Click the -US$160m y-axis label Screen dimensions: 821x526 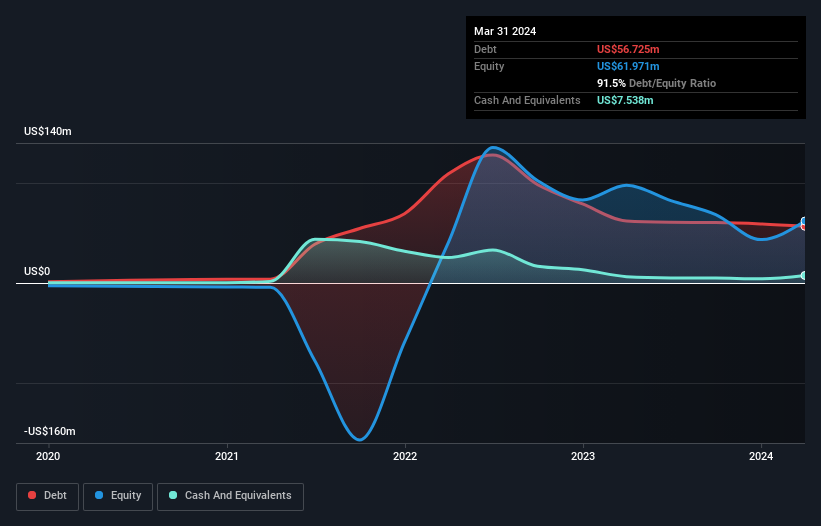click(50, 431)
